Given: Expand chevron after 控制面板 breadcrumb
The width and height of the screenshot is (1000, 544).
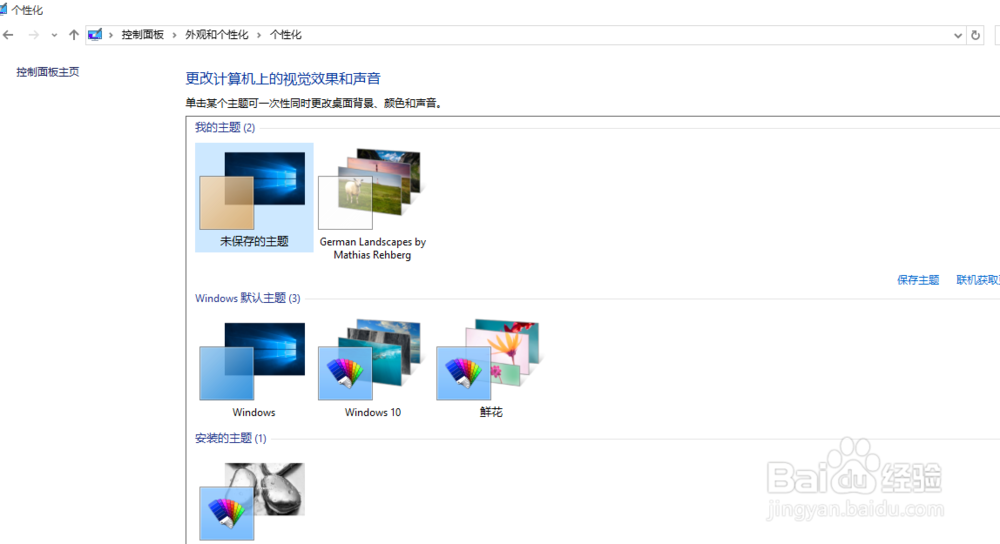Looking at the screenshot, I should point(174,35).
